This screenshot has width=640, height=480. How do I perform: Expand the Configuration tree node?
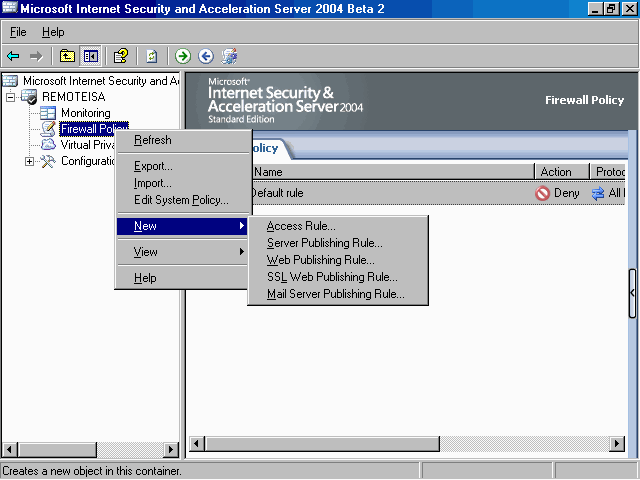point(29,161)
